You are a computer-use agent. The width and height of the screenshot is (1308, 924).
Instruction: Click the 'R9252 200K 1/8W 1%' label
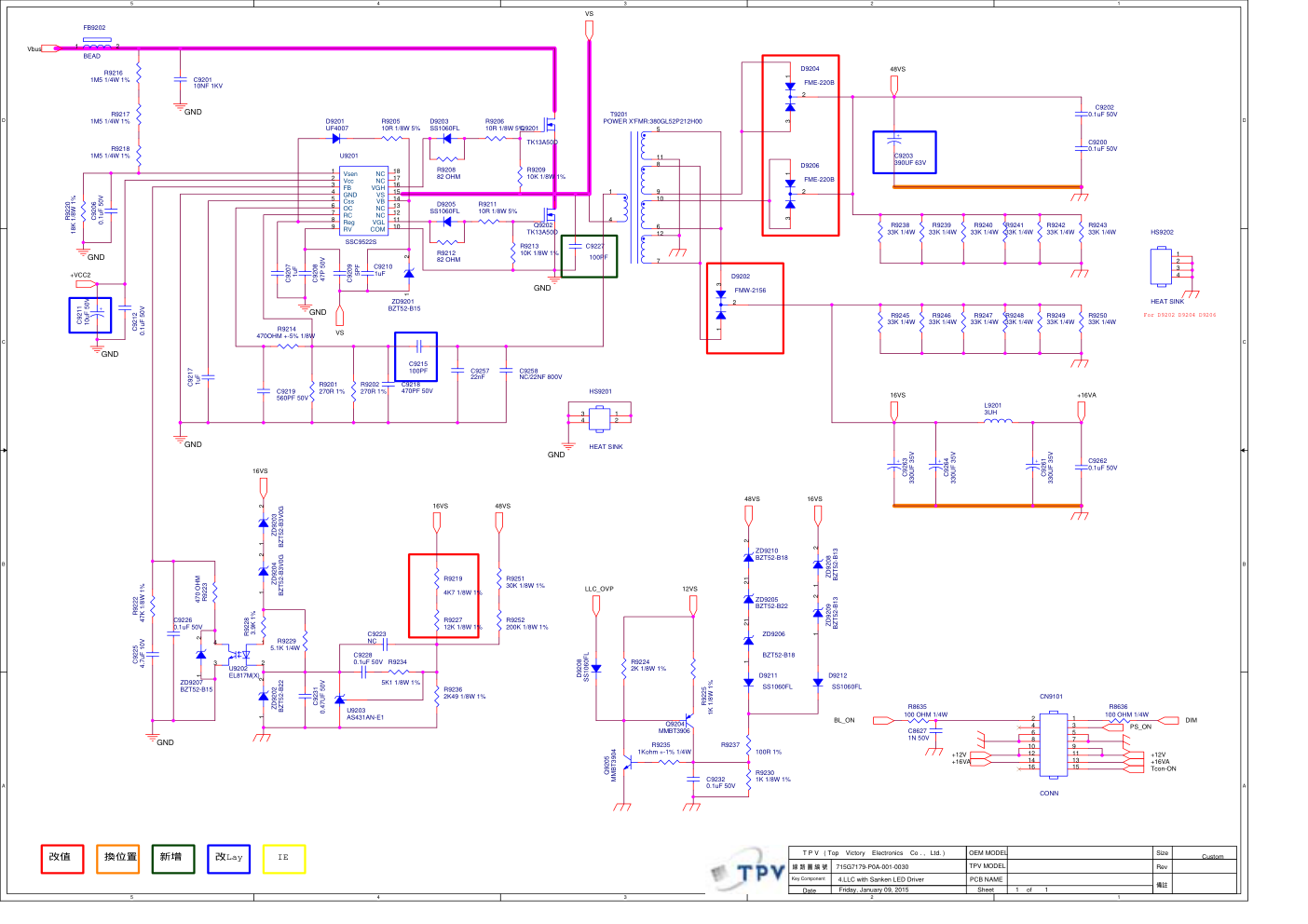tap(527, 623)
